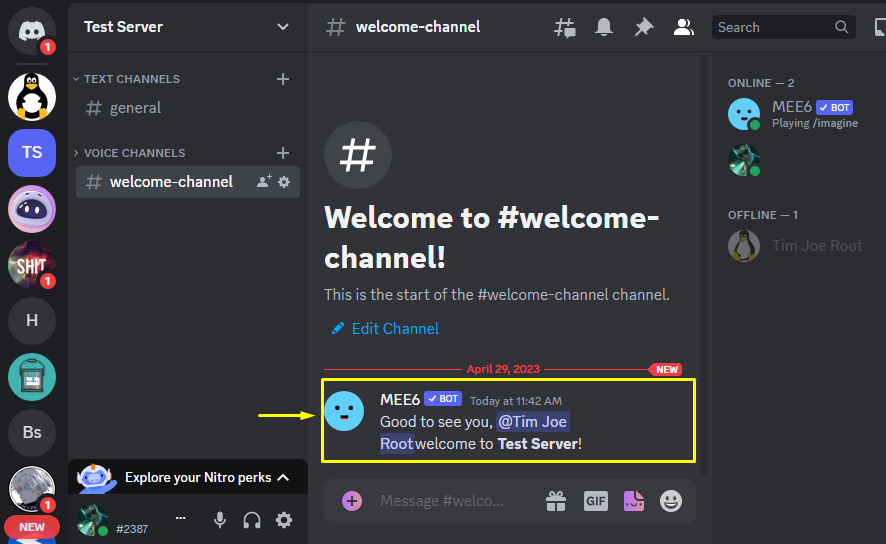This screenshot has width=886, height=544.
Task: Click the red NEW unread indicator
Action: coord(32,527)
